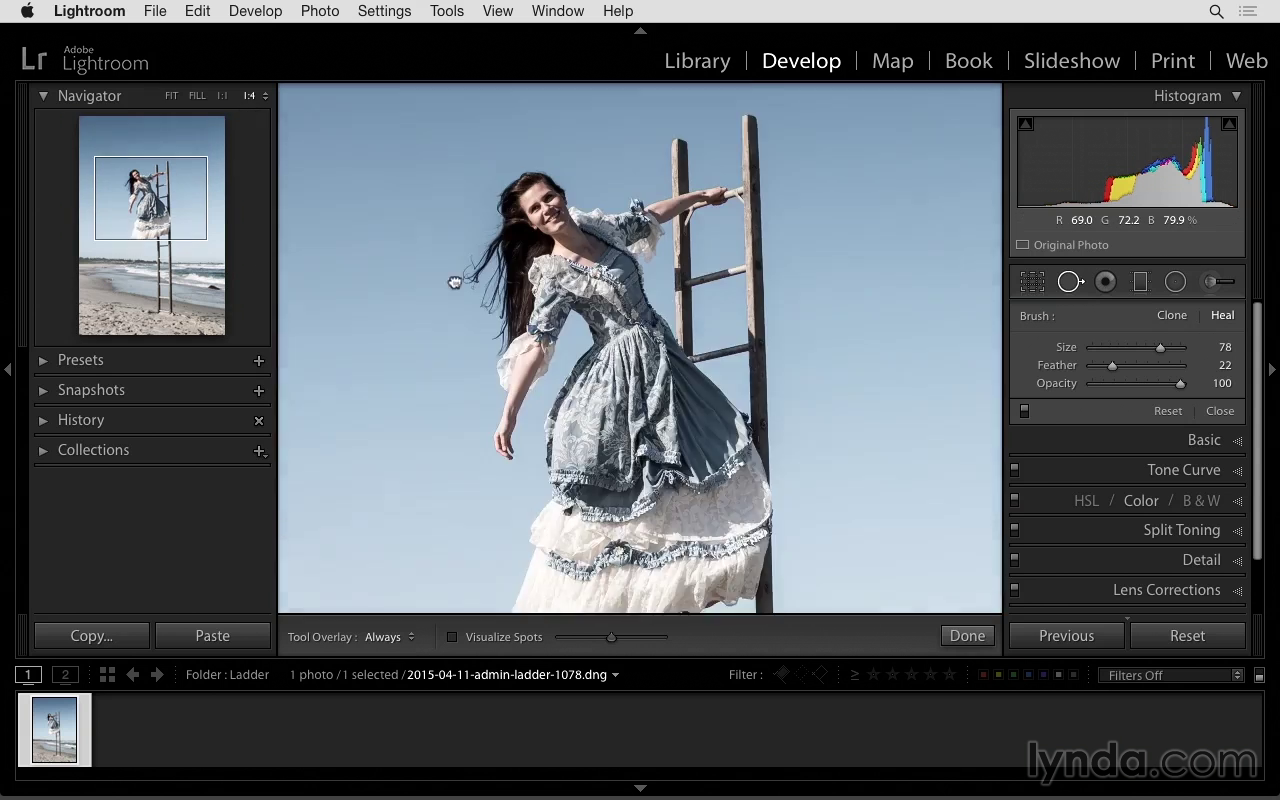Open the Settings menu
The height and width of the screenshot is (800, 1280).
[384, 11]
